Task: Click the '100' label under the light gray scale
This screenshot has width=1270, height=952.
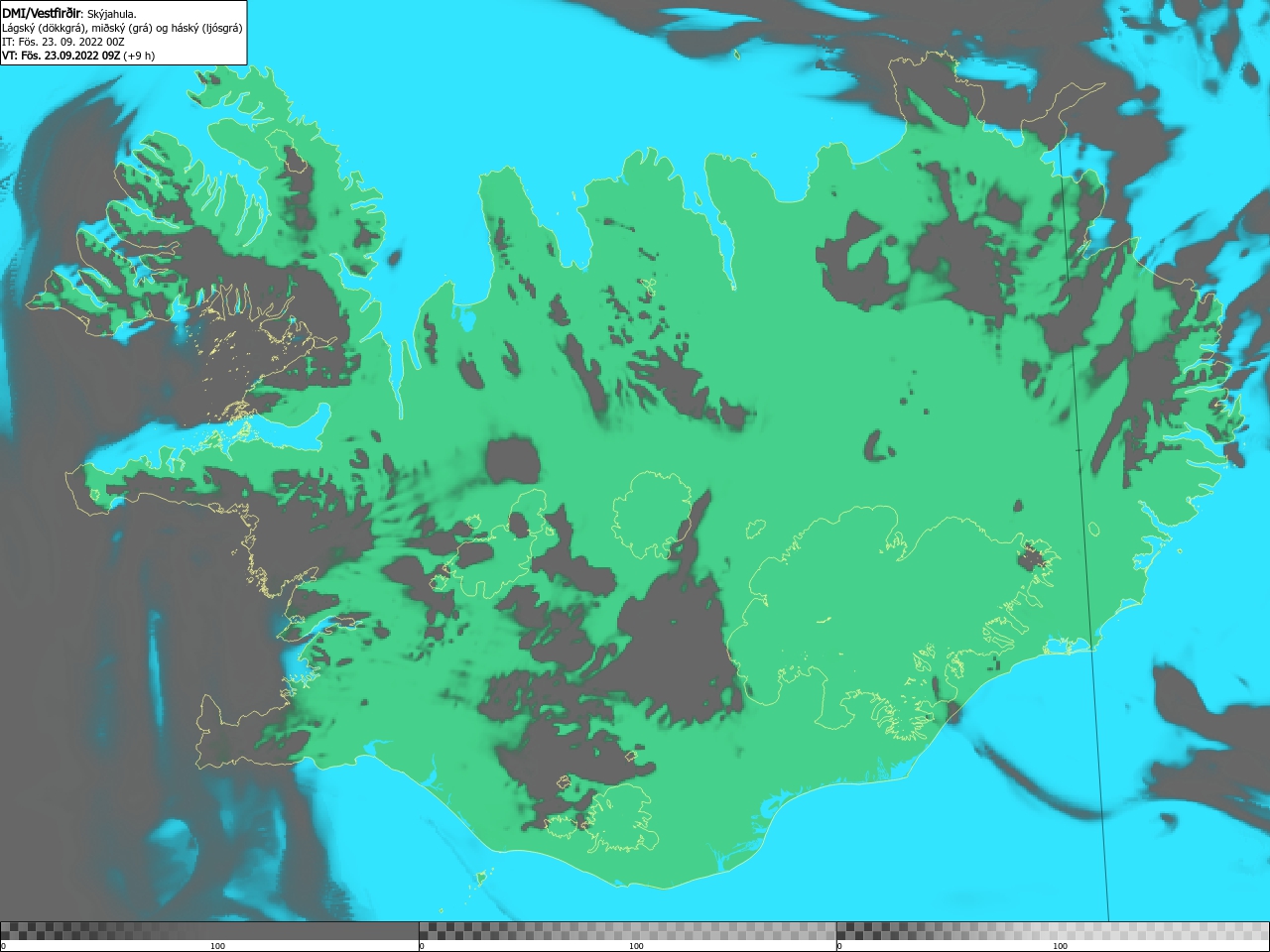Action: [x=1060, y=946]
